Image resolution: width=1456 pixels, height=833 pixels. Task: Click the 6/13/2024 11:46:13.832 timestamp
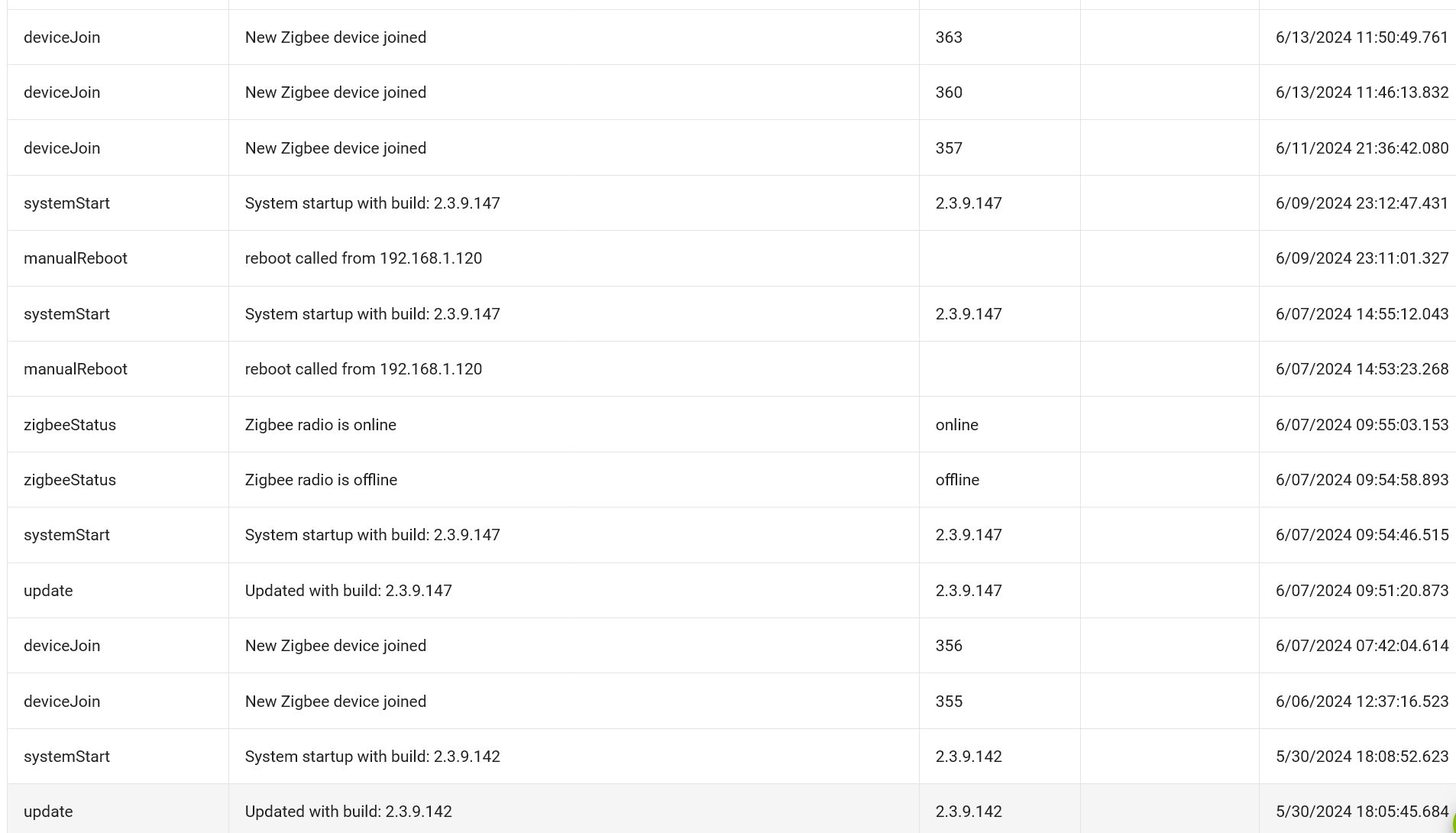(x=1361, y=92)
